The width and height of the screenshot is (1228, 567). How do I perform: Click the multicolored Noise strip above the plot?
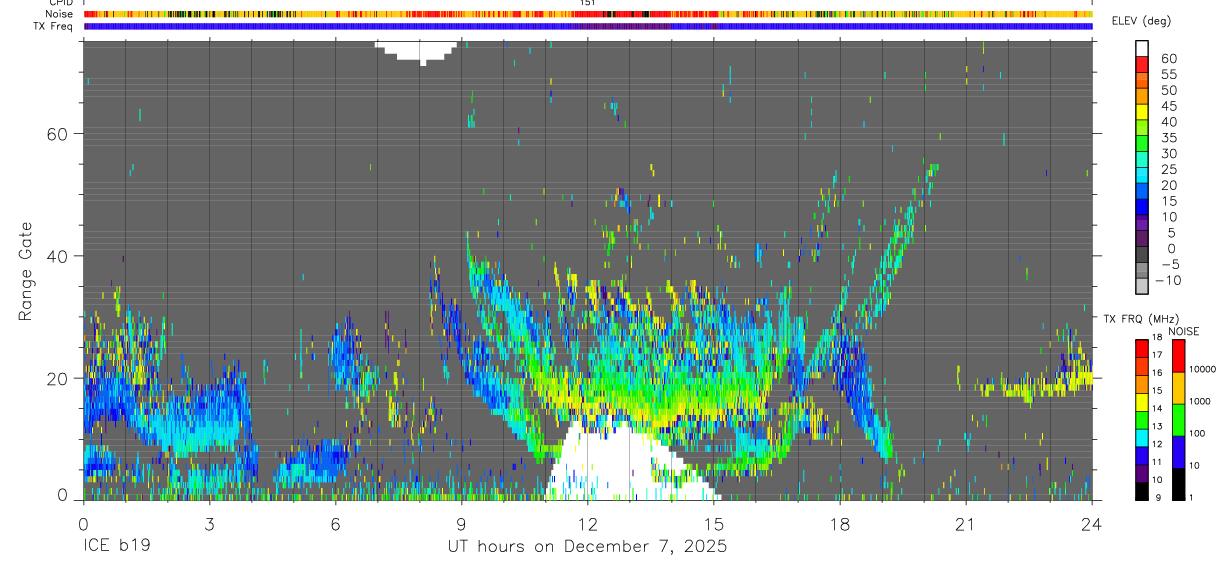[x=588, y=14]
